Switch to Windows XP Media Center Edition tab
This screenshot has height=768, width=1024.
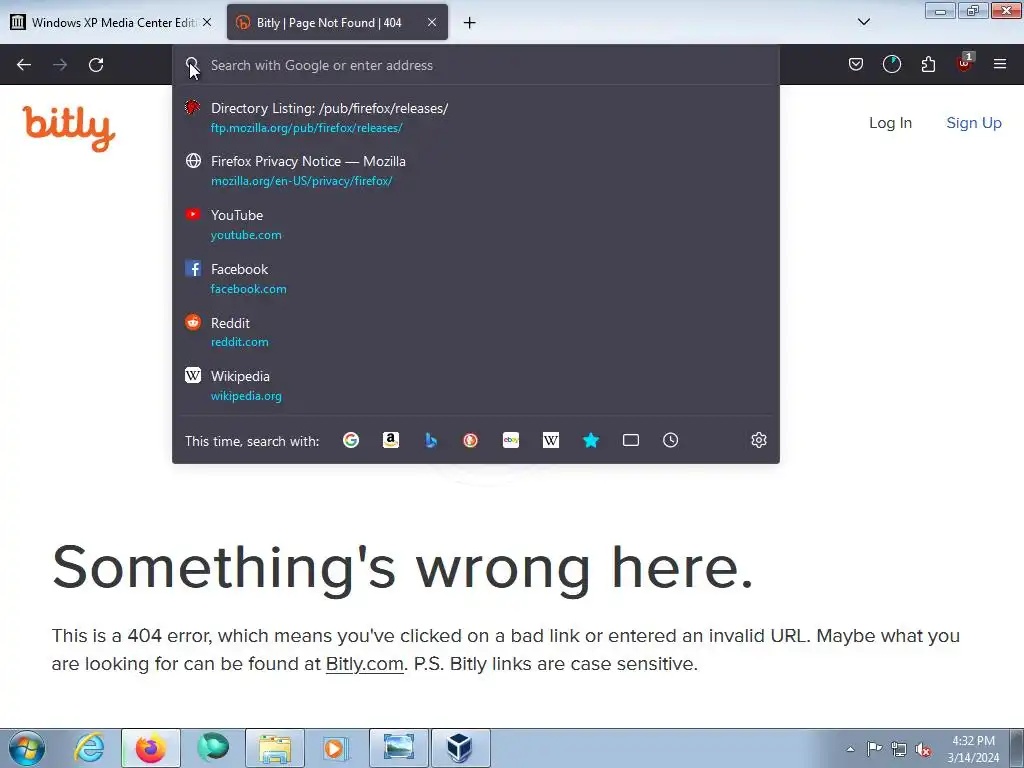pyautogui.click(x=110, y=23)
